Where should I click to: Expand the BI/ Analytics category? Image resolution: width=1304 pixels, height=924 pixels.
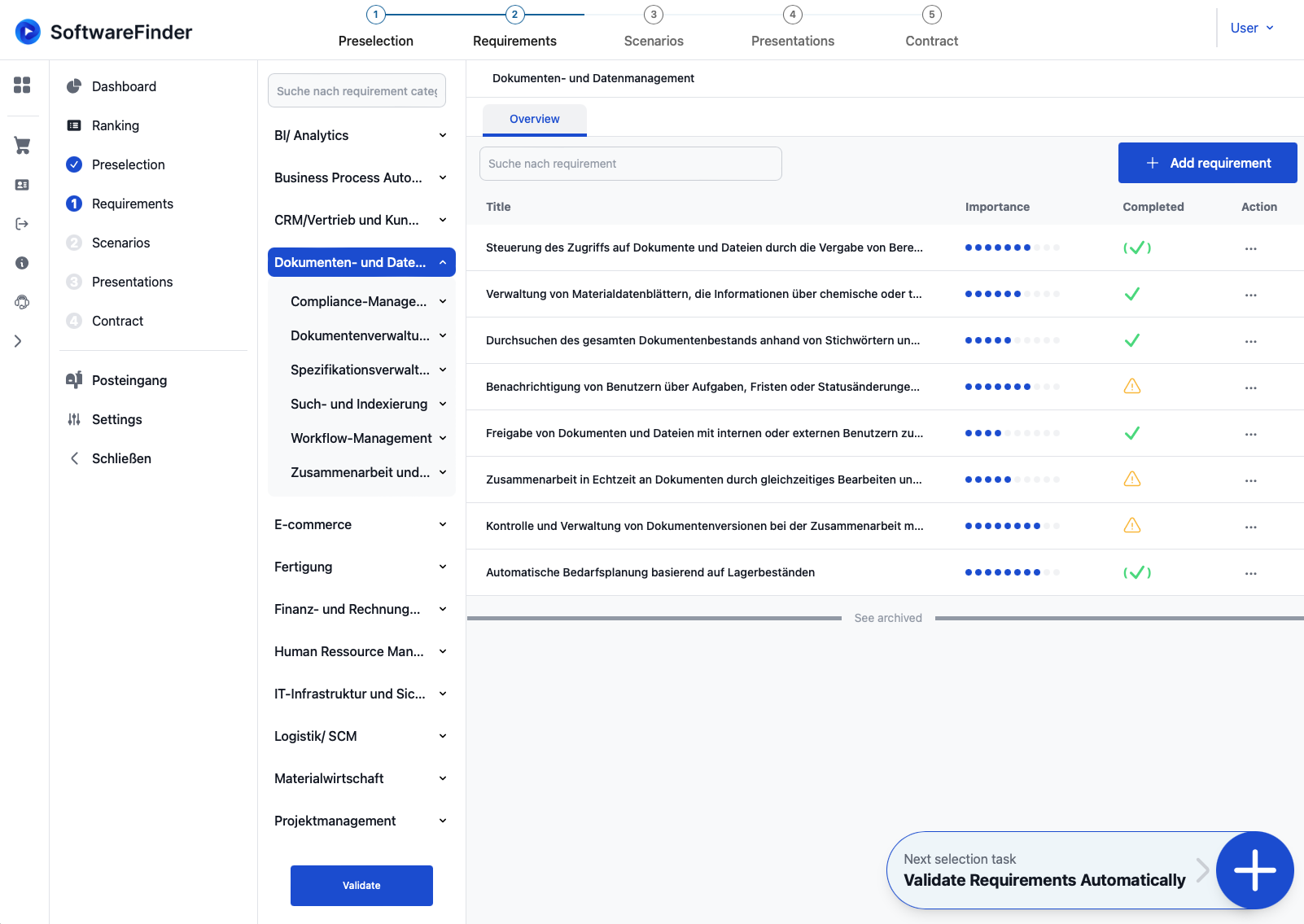[361, 136]
